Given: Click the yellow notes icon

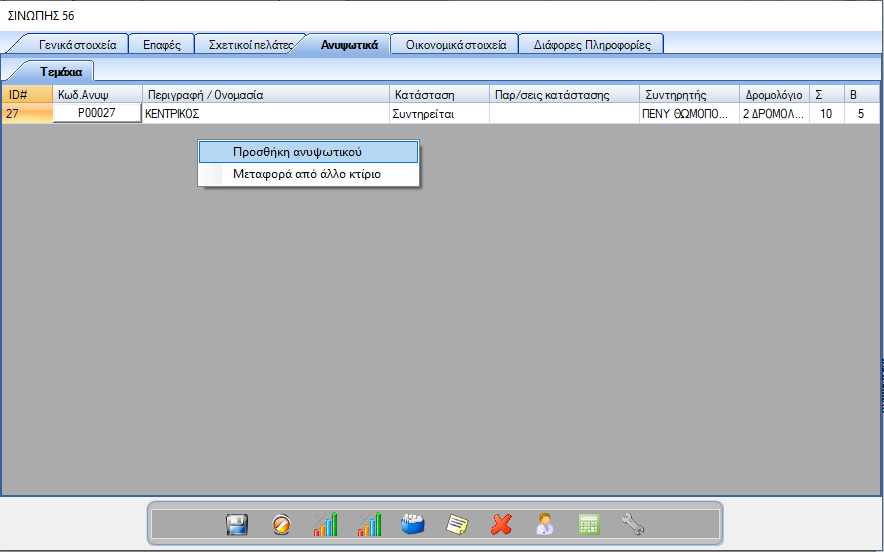Looking at the screenshot, I should coord(457,524).
